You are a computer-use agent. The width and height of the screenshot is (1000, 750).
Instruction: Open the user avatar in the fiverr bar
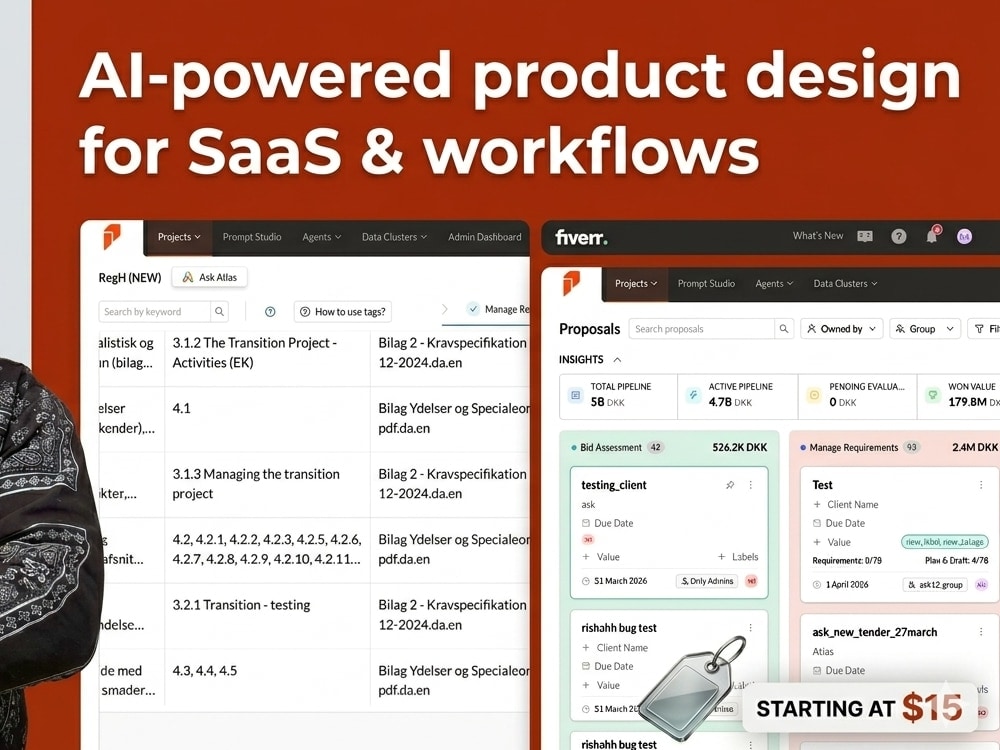[x=964, y=237]
